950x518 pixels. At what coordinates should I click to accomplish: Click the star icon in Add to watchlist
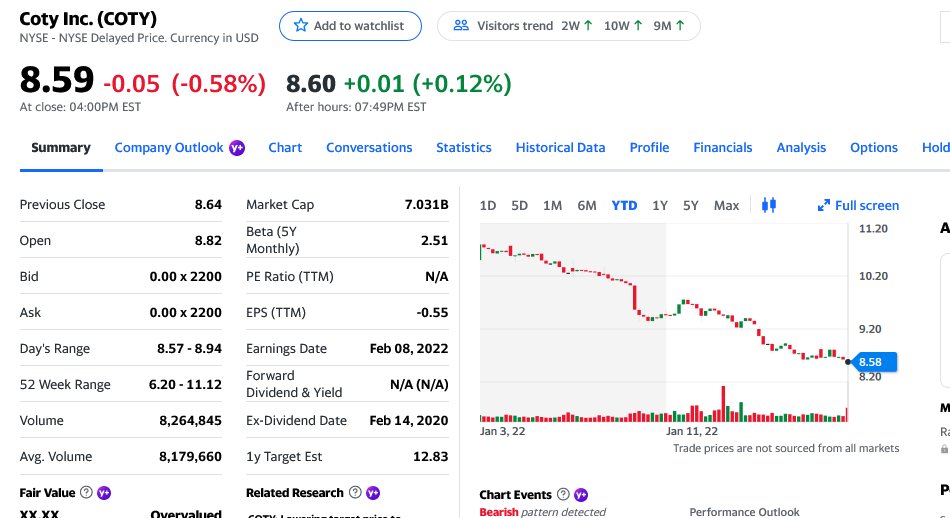[x=301, y=25]
